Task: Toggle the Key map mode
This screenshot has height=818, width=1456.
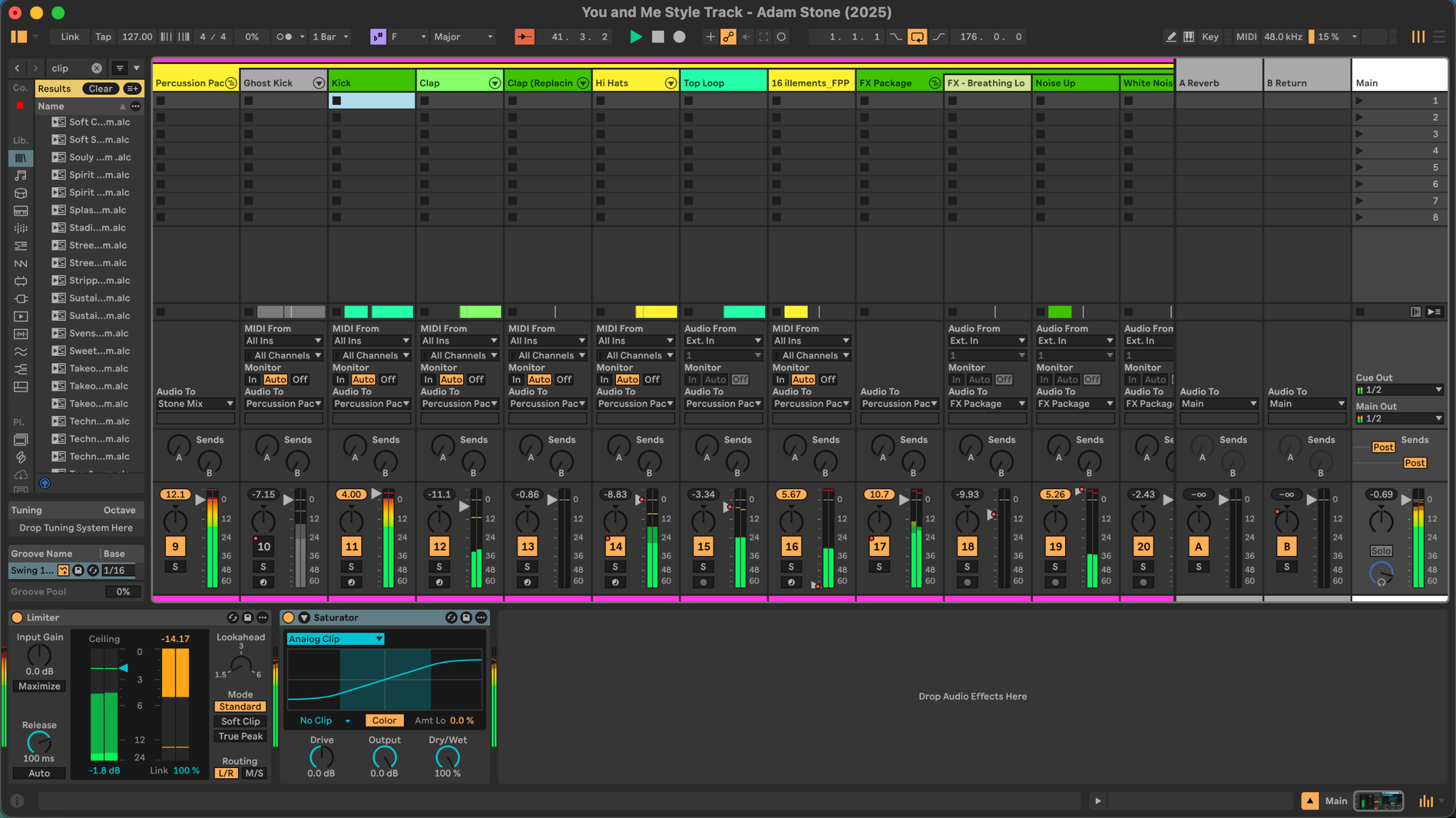Action: click(1210, 36)
